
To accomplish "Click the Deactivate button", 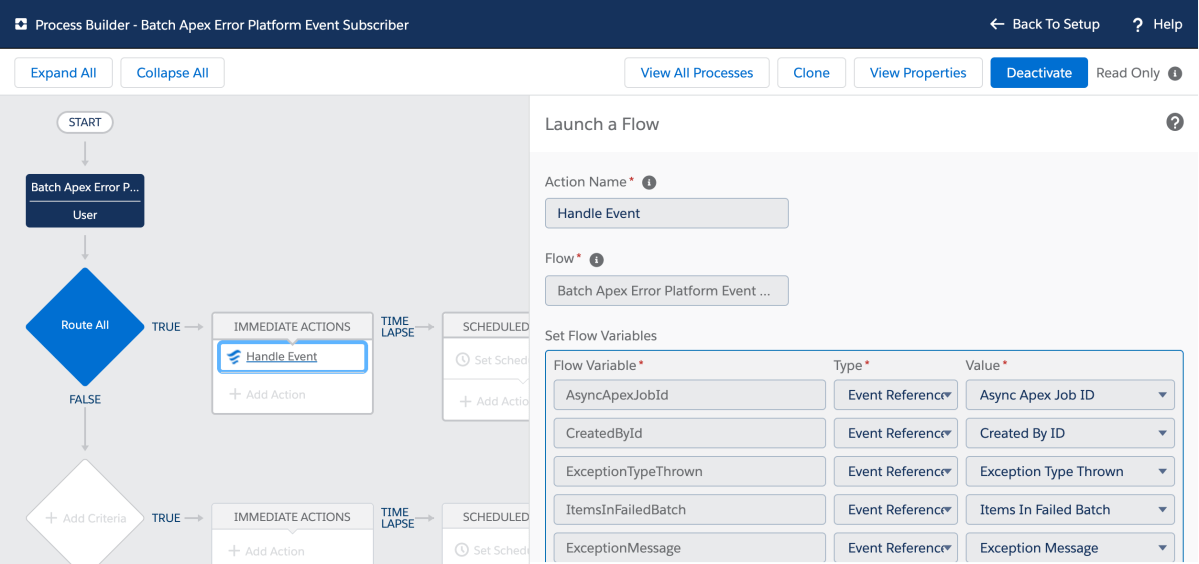I will [1038, 73].
